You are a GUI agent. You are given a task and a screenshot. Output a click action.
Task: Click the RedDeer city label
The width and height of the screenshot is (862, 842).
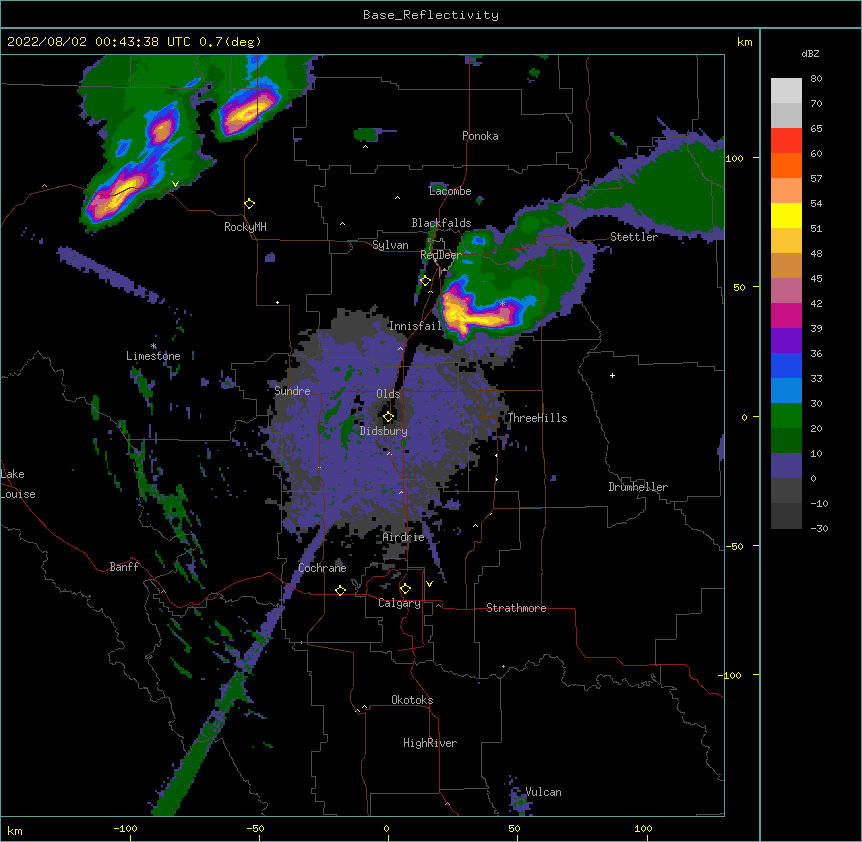tap(441, 255)
